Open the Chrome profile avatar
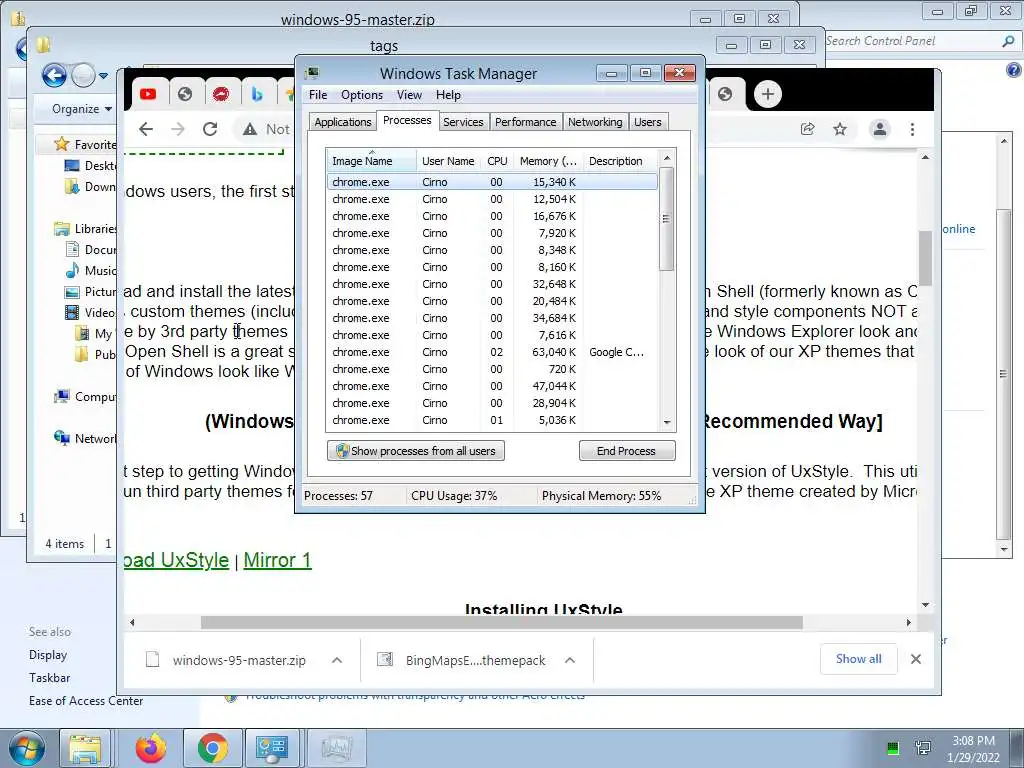1024x768 pixels. click(880, 129)
